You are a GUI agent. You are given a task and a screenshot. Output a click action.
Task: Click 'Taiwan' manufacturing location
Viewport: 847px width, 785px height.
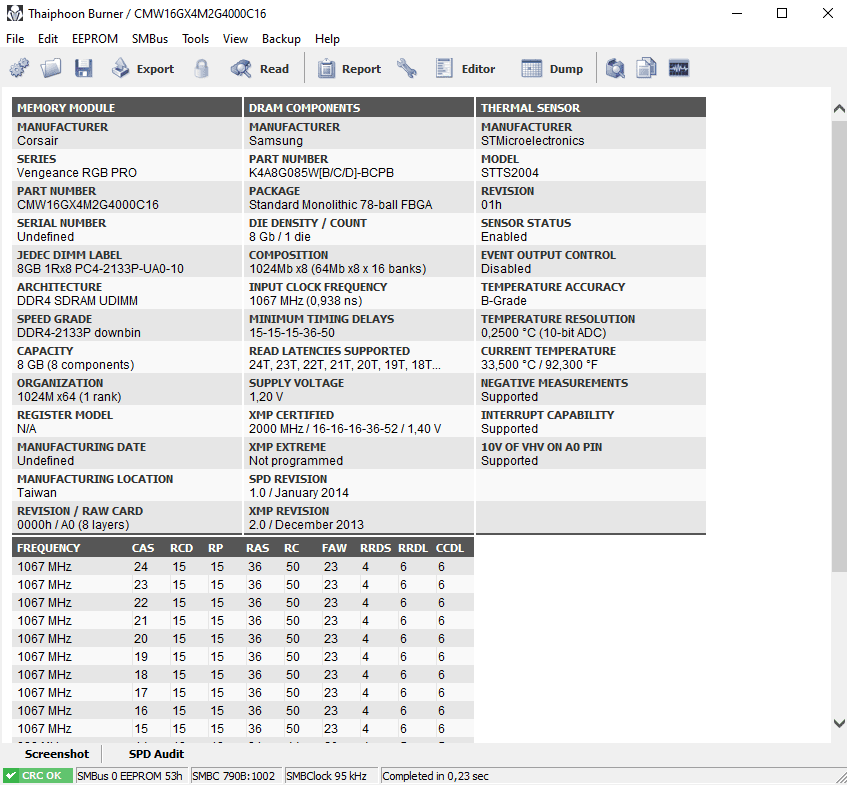[x=37, y=493]
